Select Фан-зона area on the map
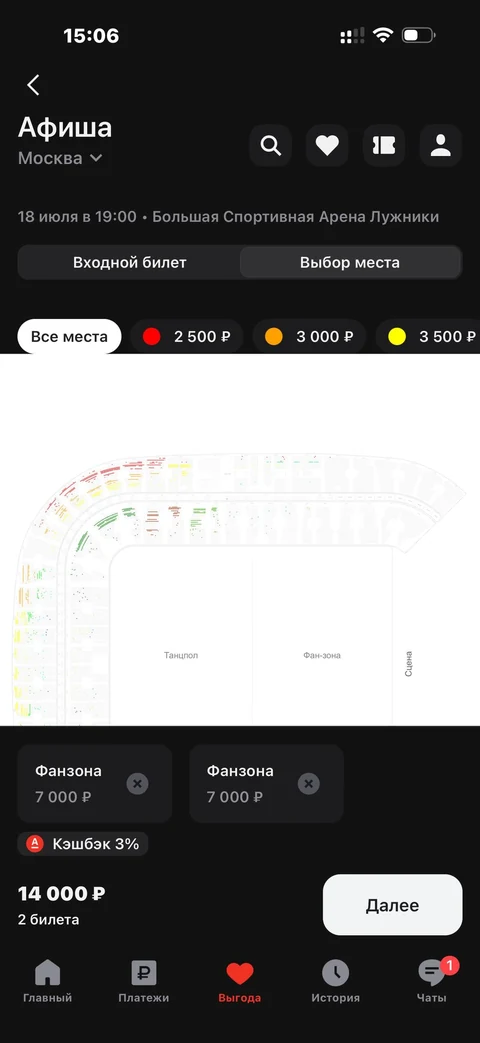Viewport: 480px width, 1043px height. pyautogui.click(x=322, y=655)
